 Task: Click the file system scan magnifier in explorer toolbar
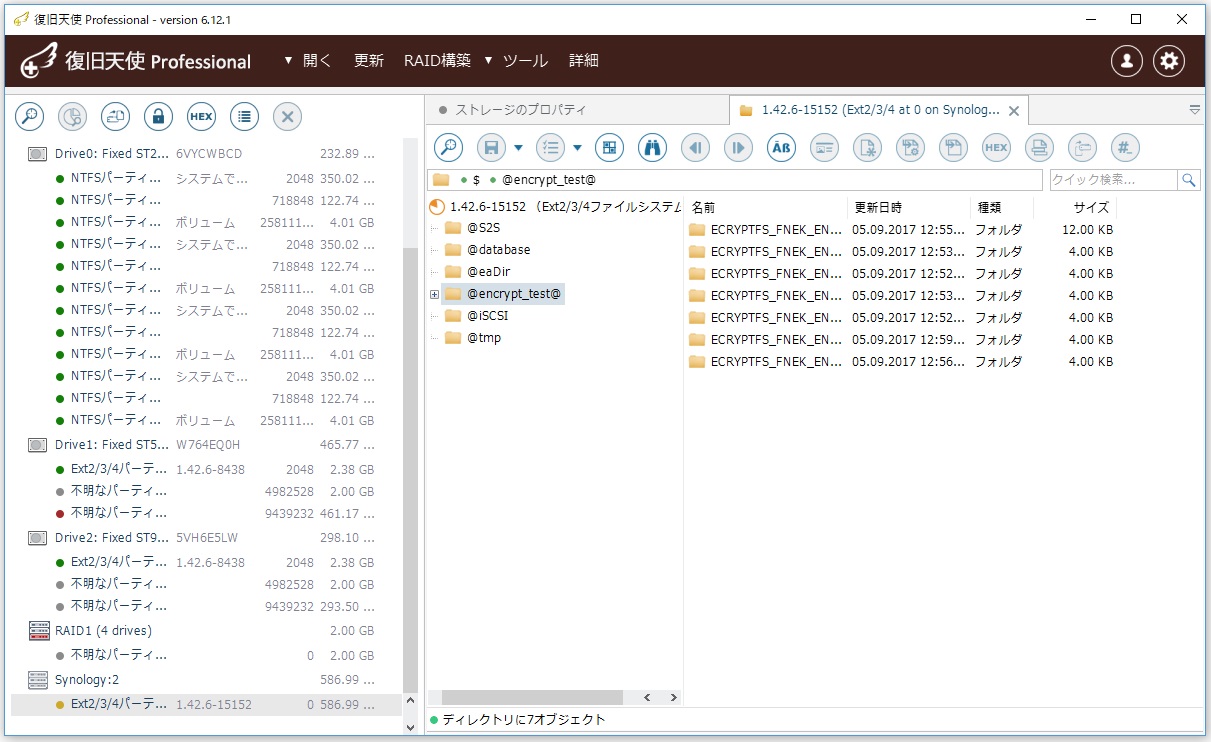pyautogui.click(x=448, y=148)
